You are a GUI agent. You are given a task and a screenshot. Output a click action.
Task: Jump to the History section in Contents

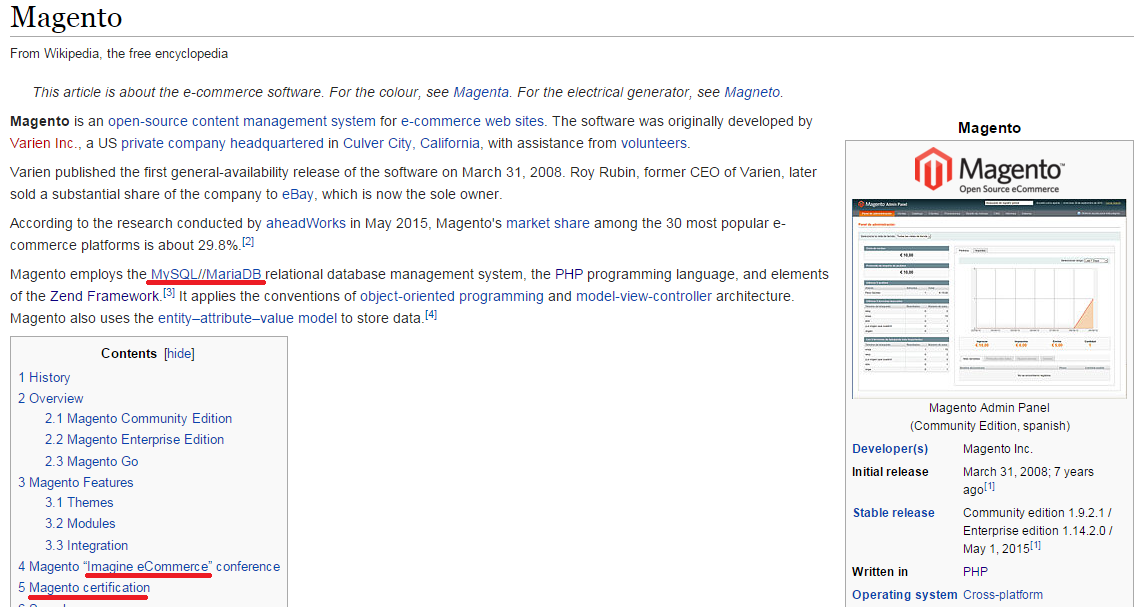44,377
